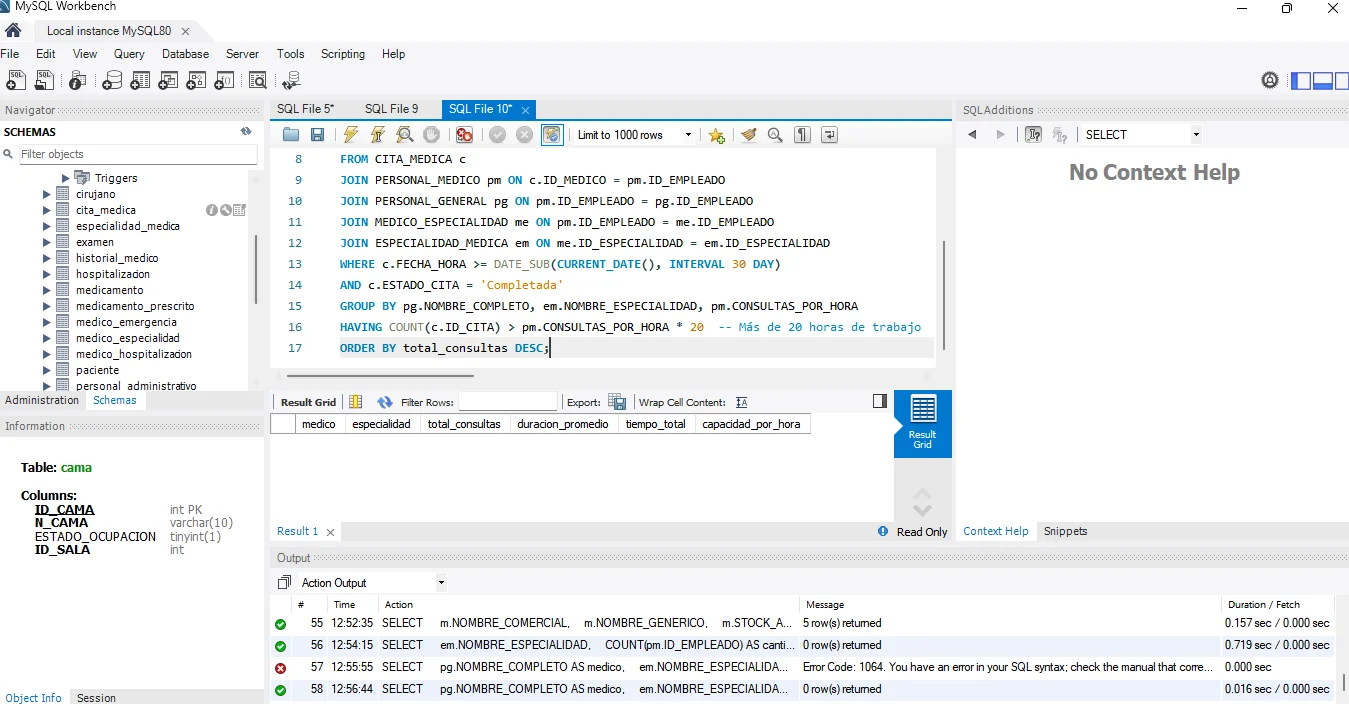Click the Filter Rows input field
The height and width of the screenshot is (704, 1349).
click(507, 402)
